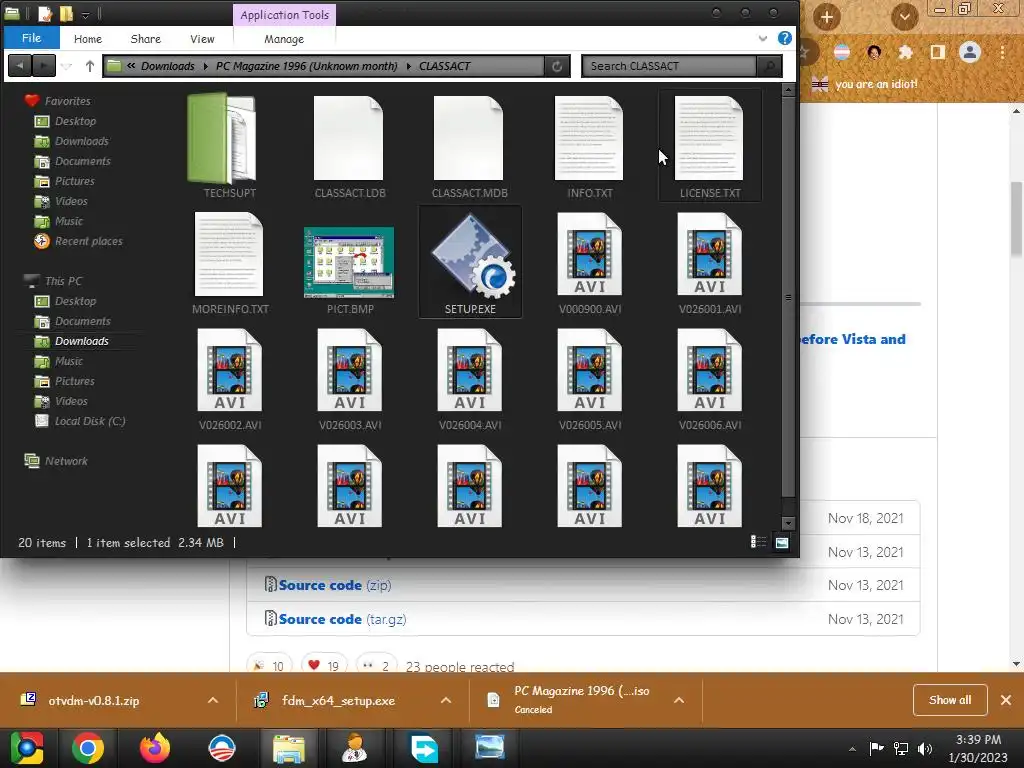The width and height of the screenshot is (1024, 768).
Task: Open new tab plus button in Chrome
Action: click(x=826, y=17)
